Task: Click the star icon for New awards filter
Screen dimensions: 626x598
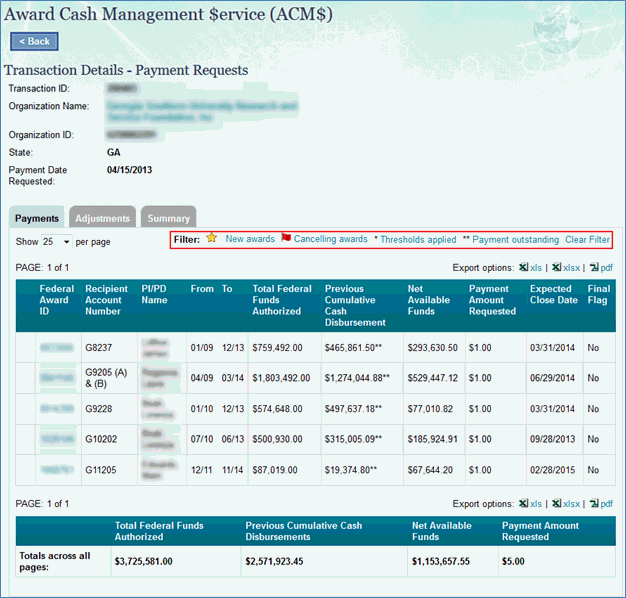Action: tap(211, 239)
